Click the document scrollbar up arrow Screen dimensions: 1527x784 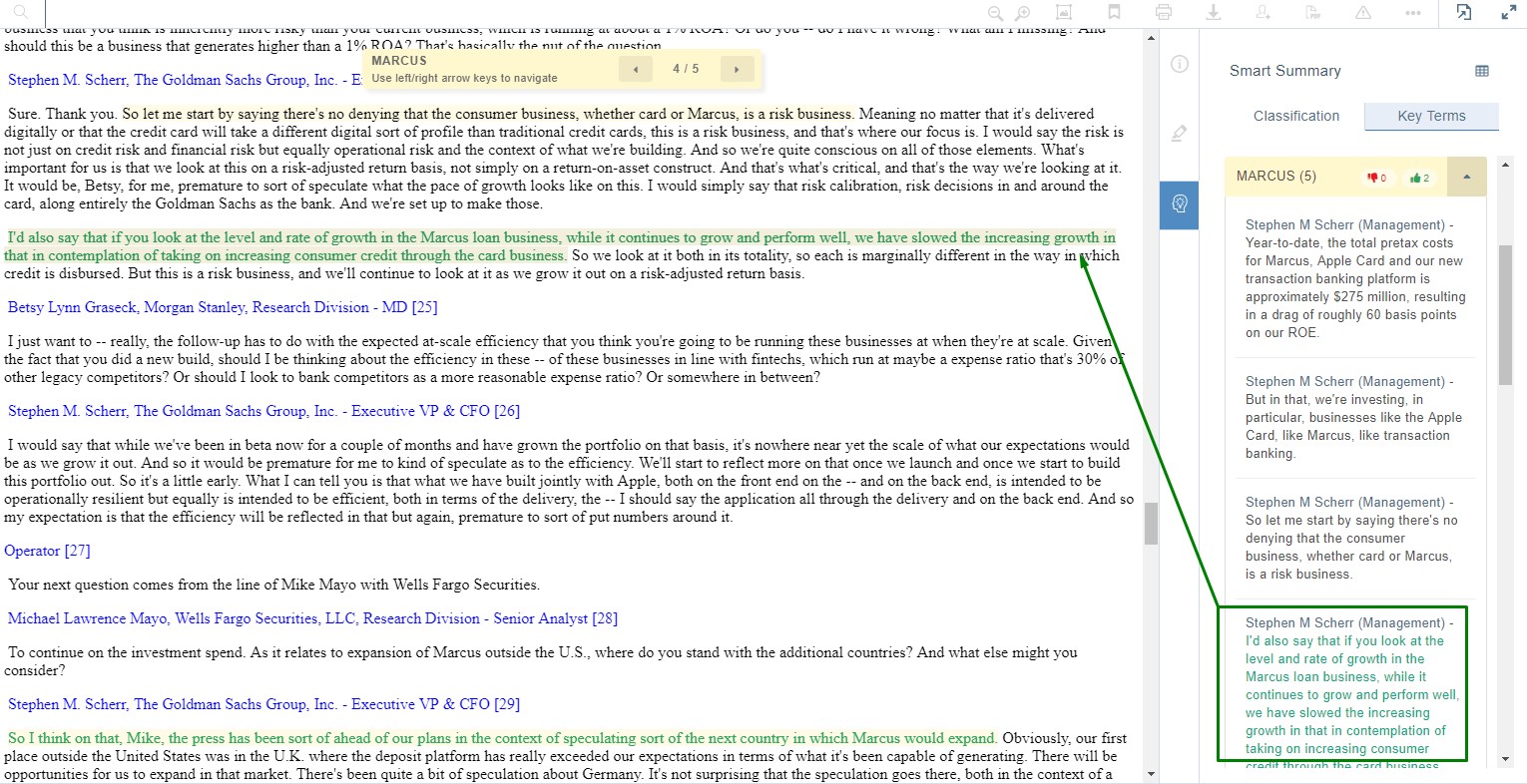pyautogui.click(x=1151, y=38)
